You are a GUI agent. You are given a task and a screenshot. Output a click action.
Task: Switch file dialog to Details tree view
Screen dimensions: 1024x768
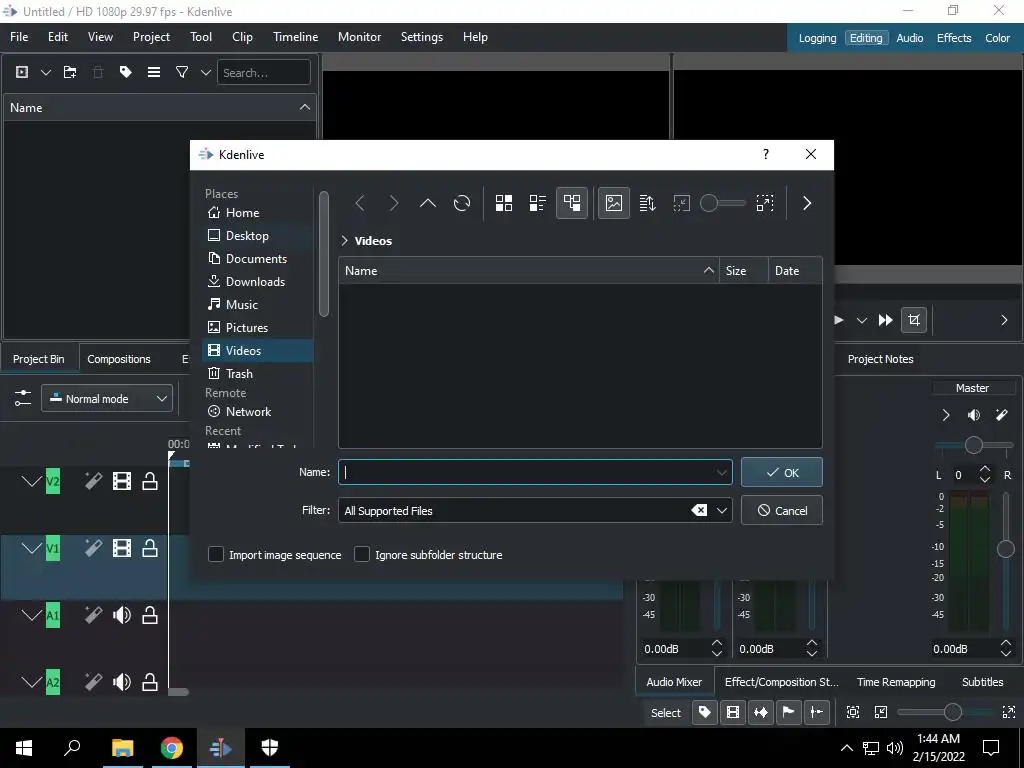coord(571,203)
